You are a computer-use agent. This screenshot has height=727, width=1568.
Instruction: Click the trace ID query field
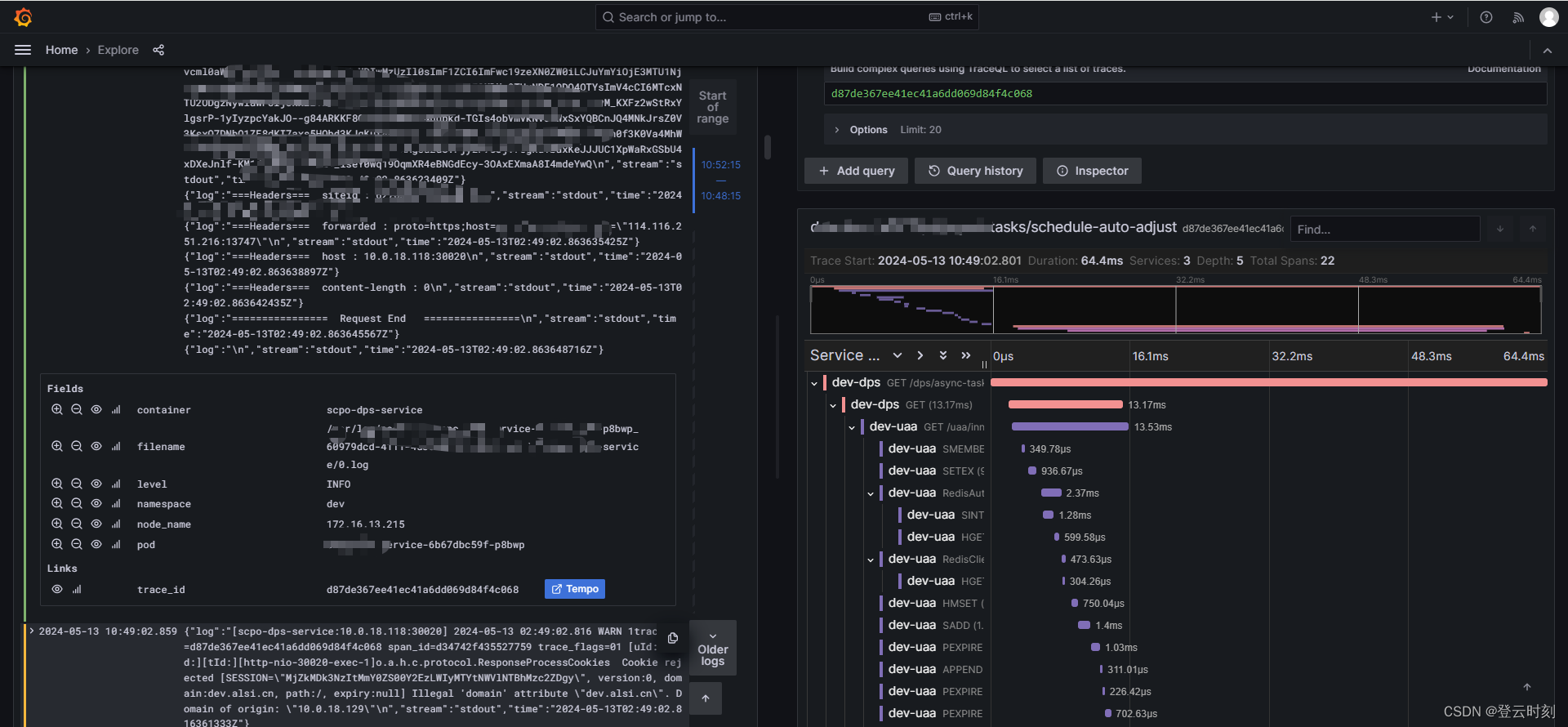[1185, 94]
